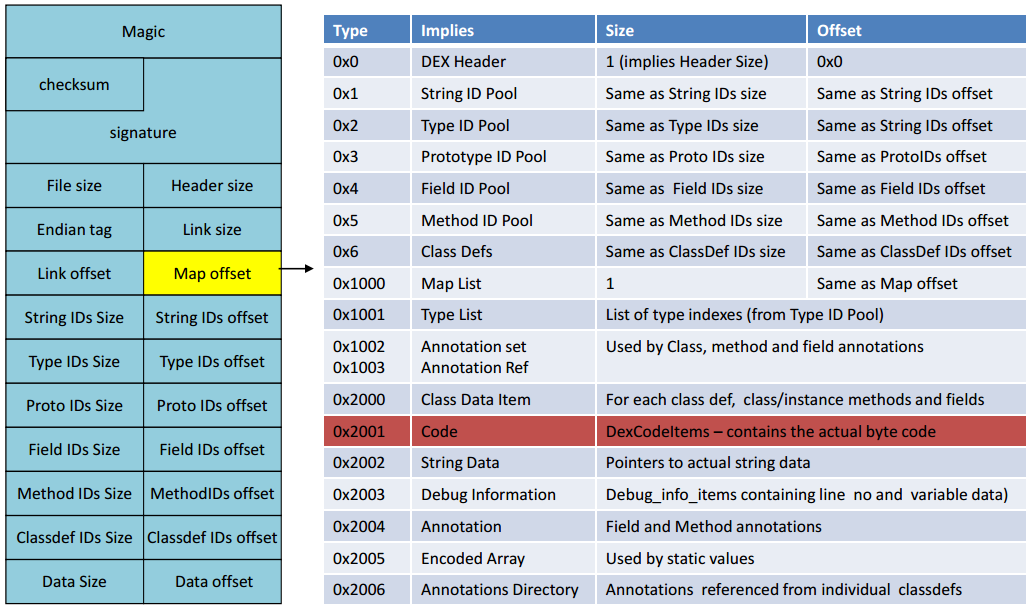Click the Classdef IDs offset cell
Screen dimensions: 1033x609
pos(212,537)
